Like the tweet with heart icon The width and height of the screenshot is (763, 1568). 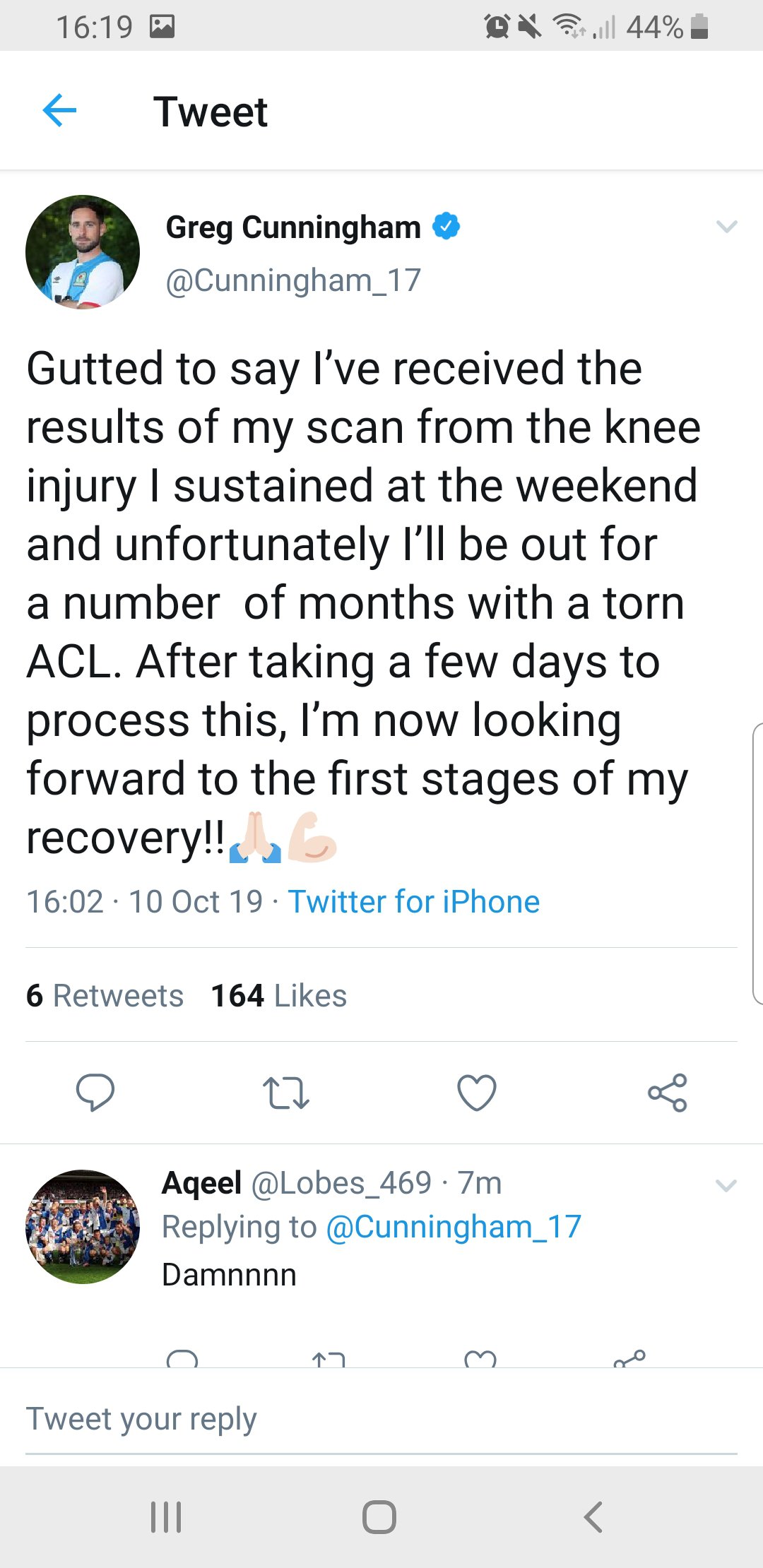click(x=477, y=1092)
